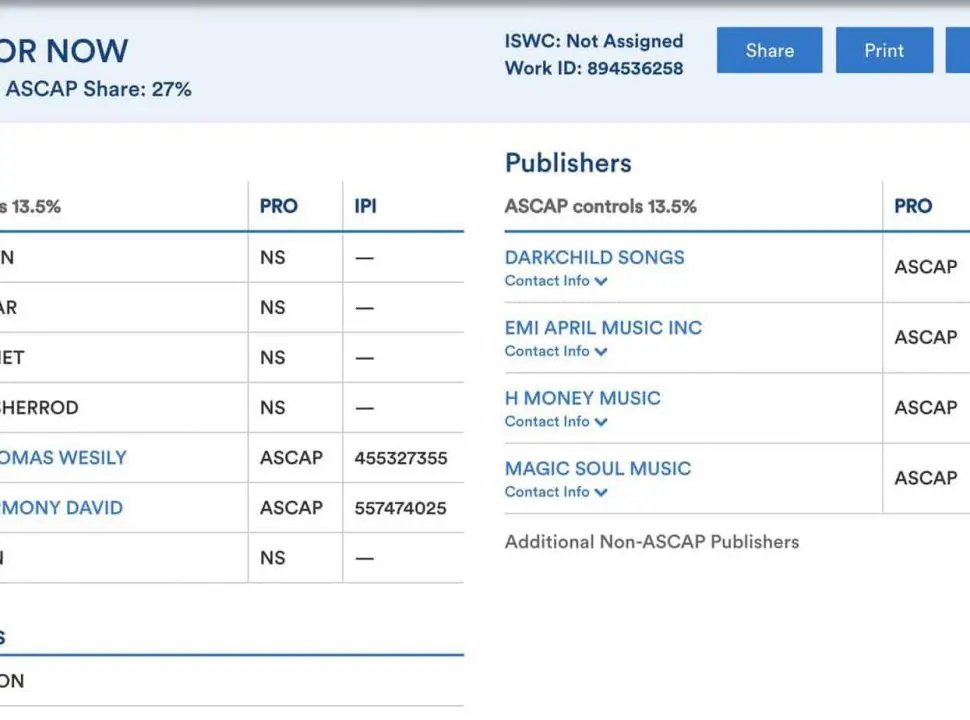Click the Share button
970x720 pixels.
coord(769,50)
